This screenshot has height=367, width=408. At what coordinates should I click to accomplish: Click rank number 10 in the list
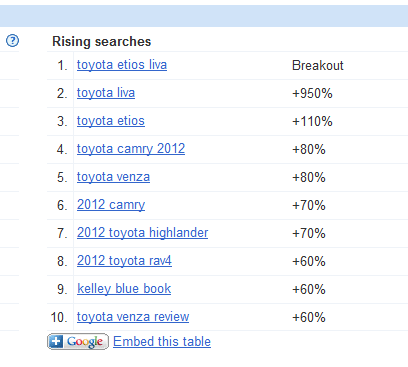(x=59, y=317)
